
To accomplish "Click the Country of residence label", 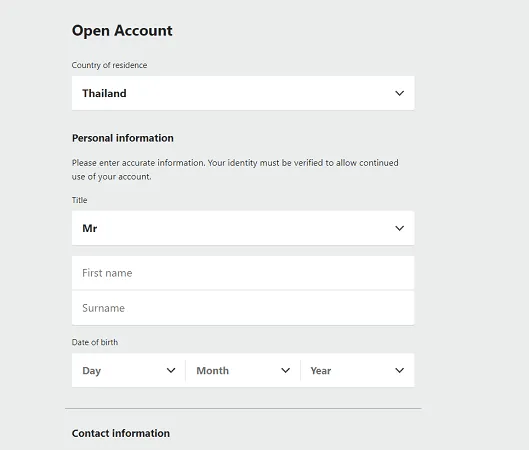I will coord(109,65).
